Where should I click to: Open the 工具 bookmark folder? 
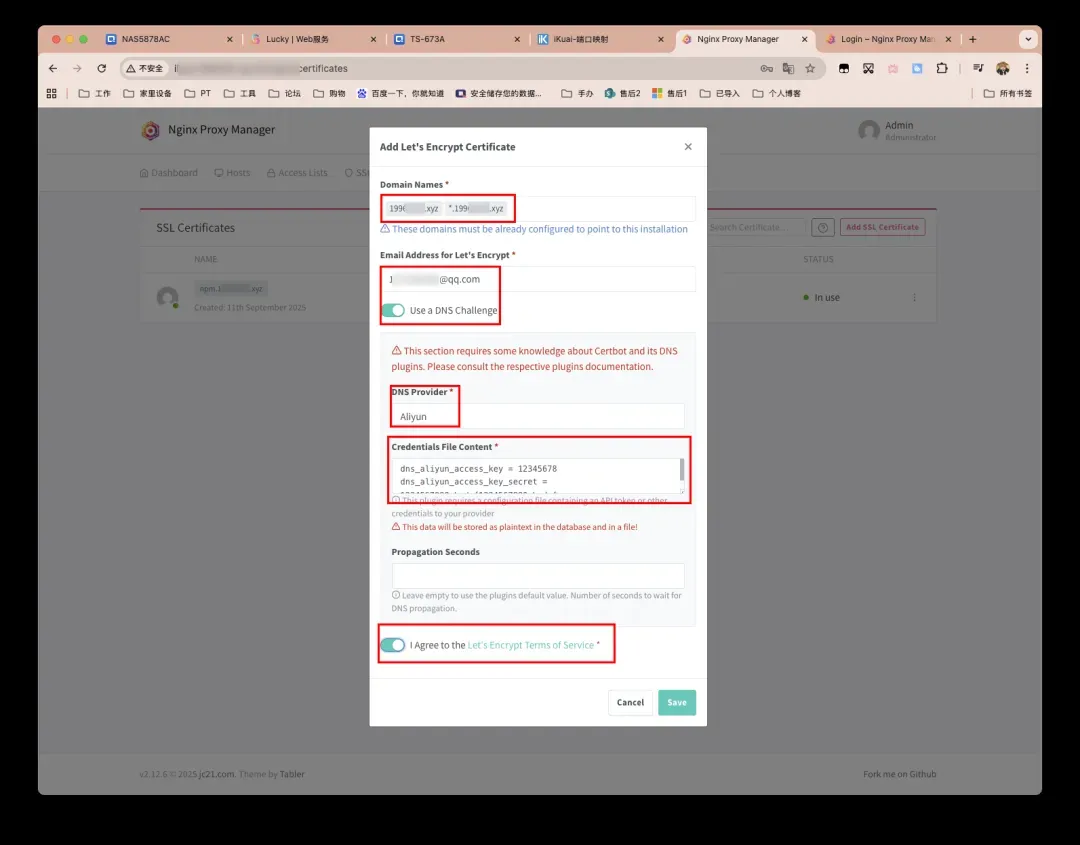pyautogui.click(x=240, y=94)
